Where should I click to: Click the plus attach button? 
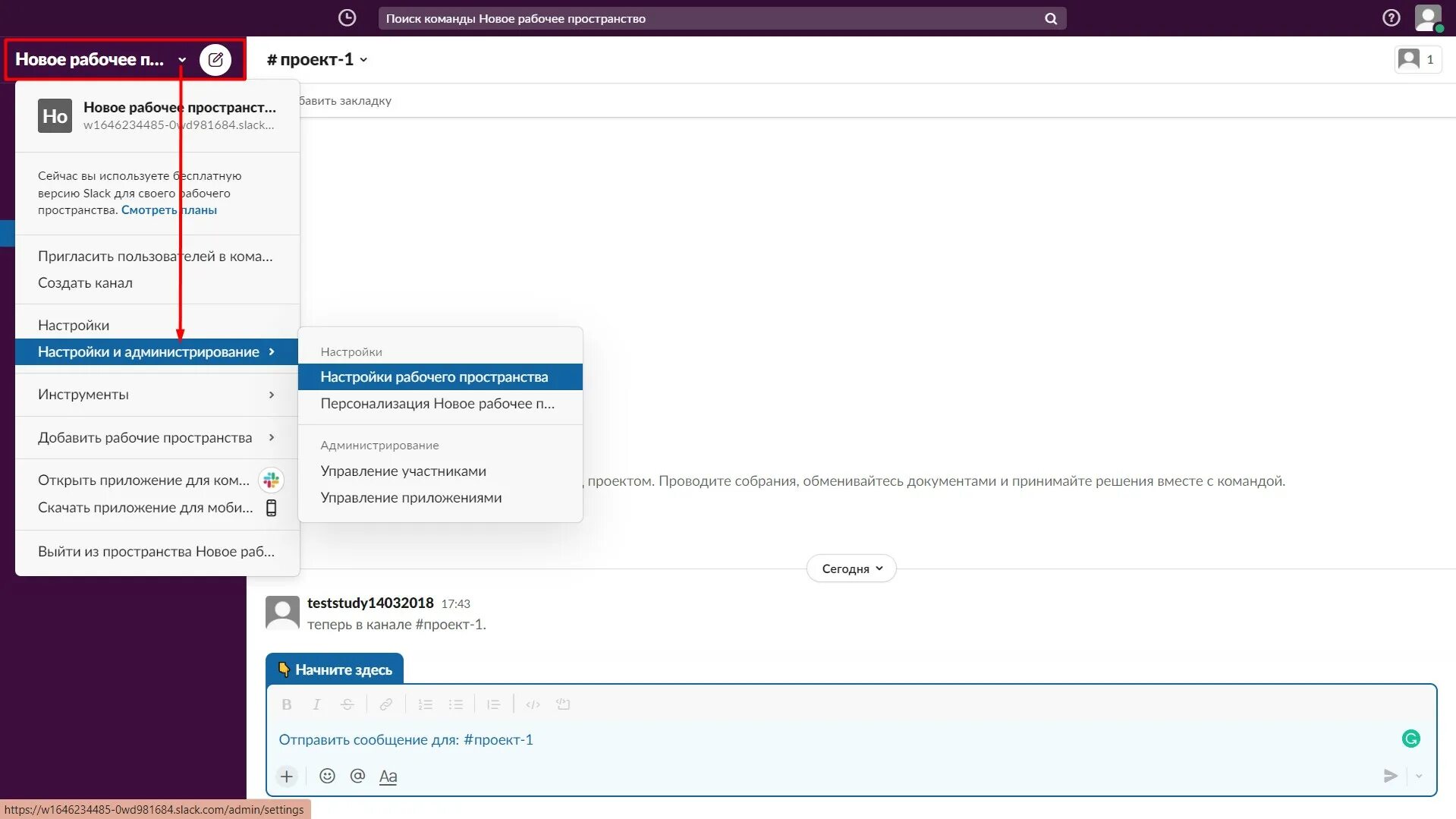click(287, 776)
